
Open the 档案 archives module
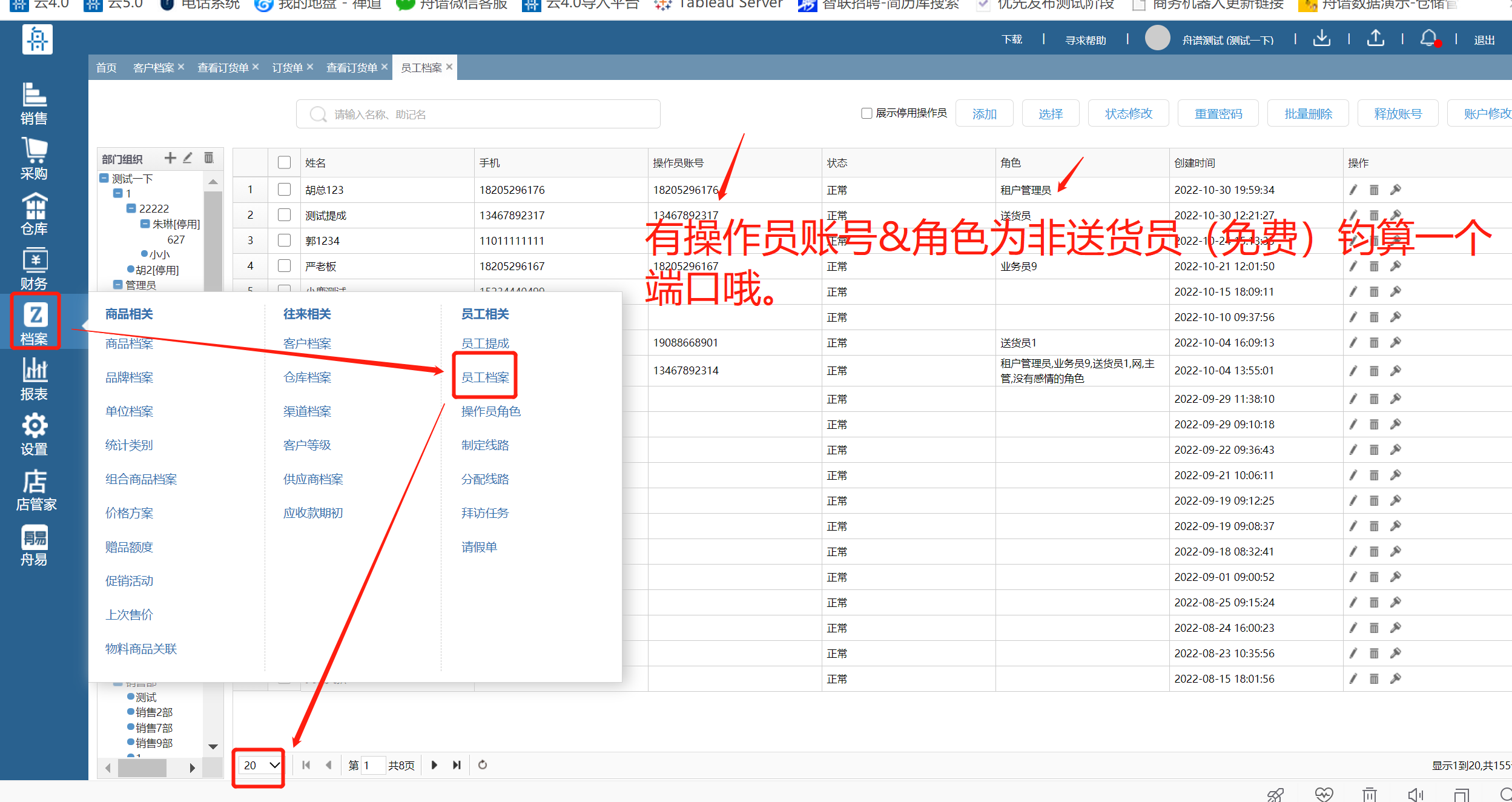35,323
